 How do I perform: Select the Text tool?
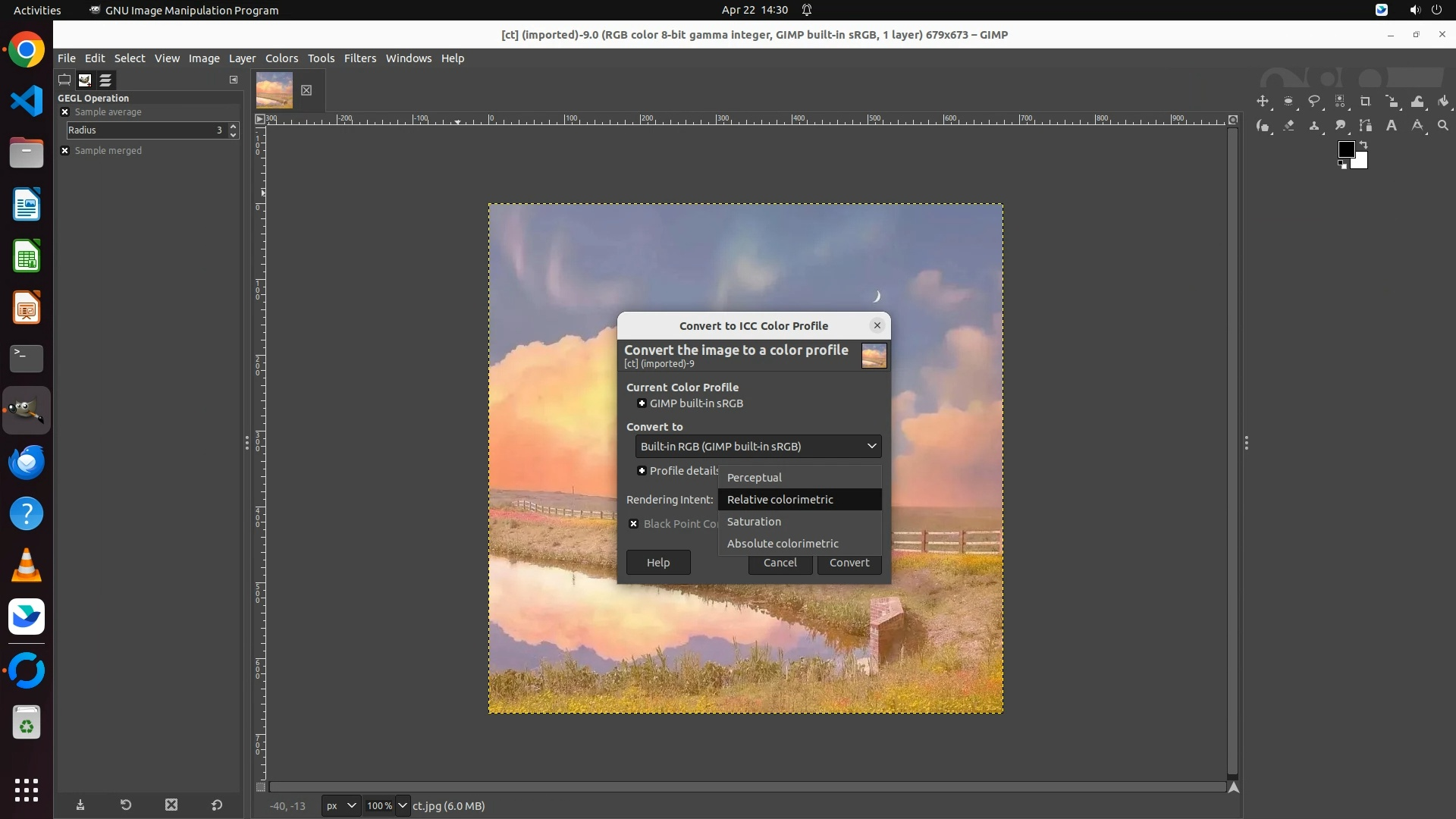pos(1392,126)
